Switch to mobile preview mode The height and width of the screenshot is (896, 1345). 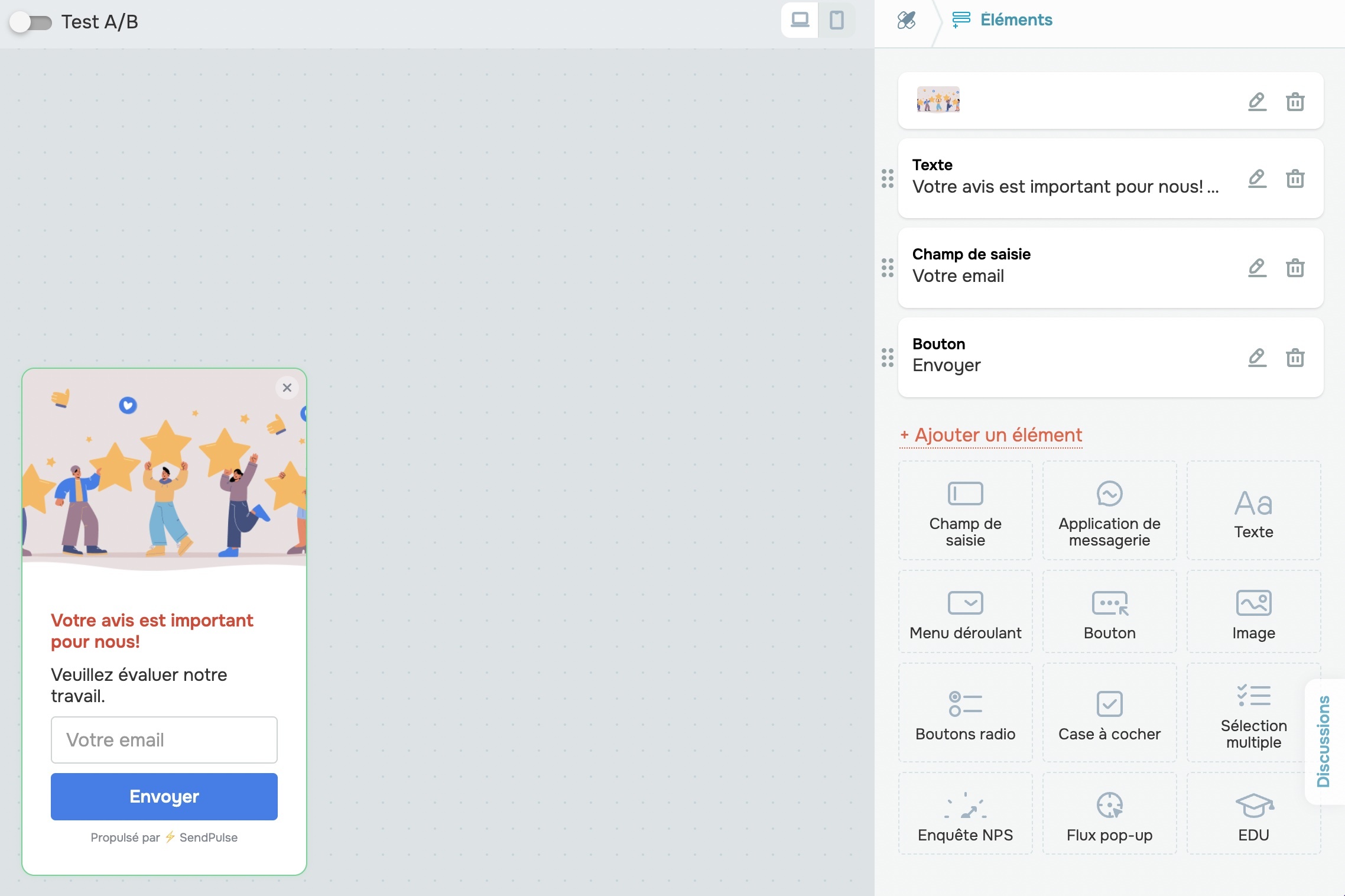[x=837, y=21]
